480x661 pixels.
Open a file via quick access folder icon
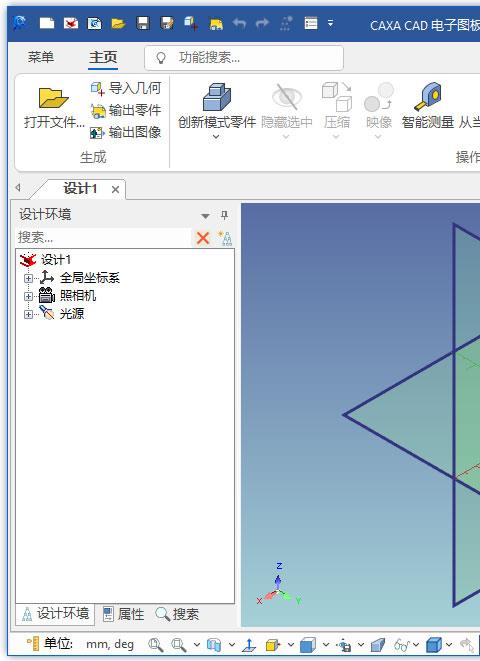(118, 23)
